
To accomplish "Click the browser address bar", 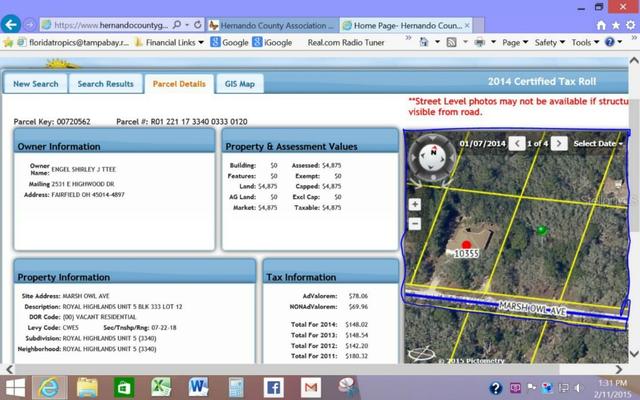I will [x=120, y=23].
